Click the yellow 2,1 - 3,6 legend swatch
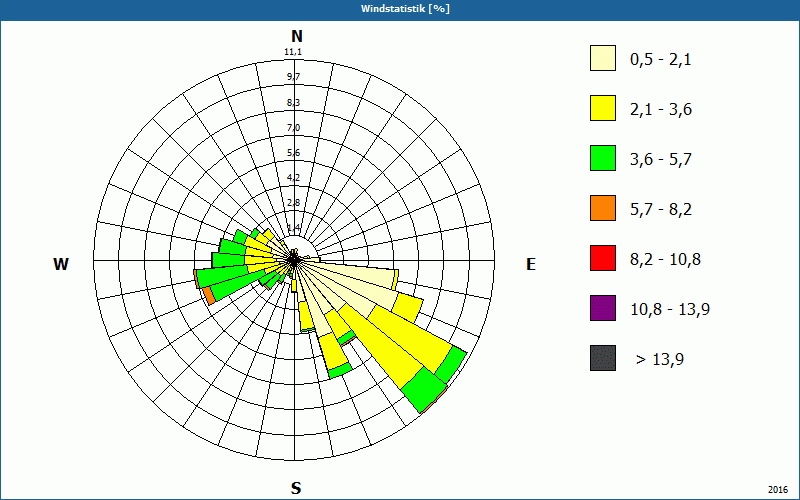 tap(603, 108)
